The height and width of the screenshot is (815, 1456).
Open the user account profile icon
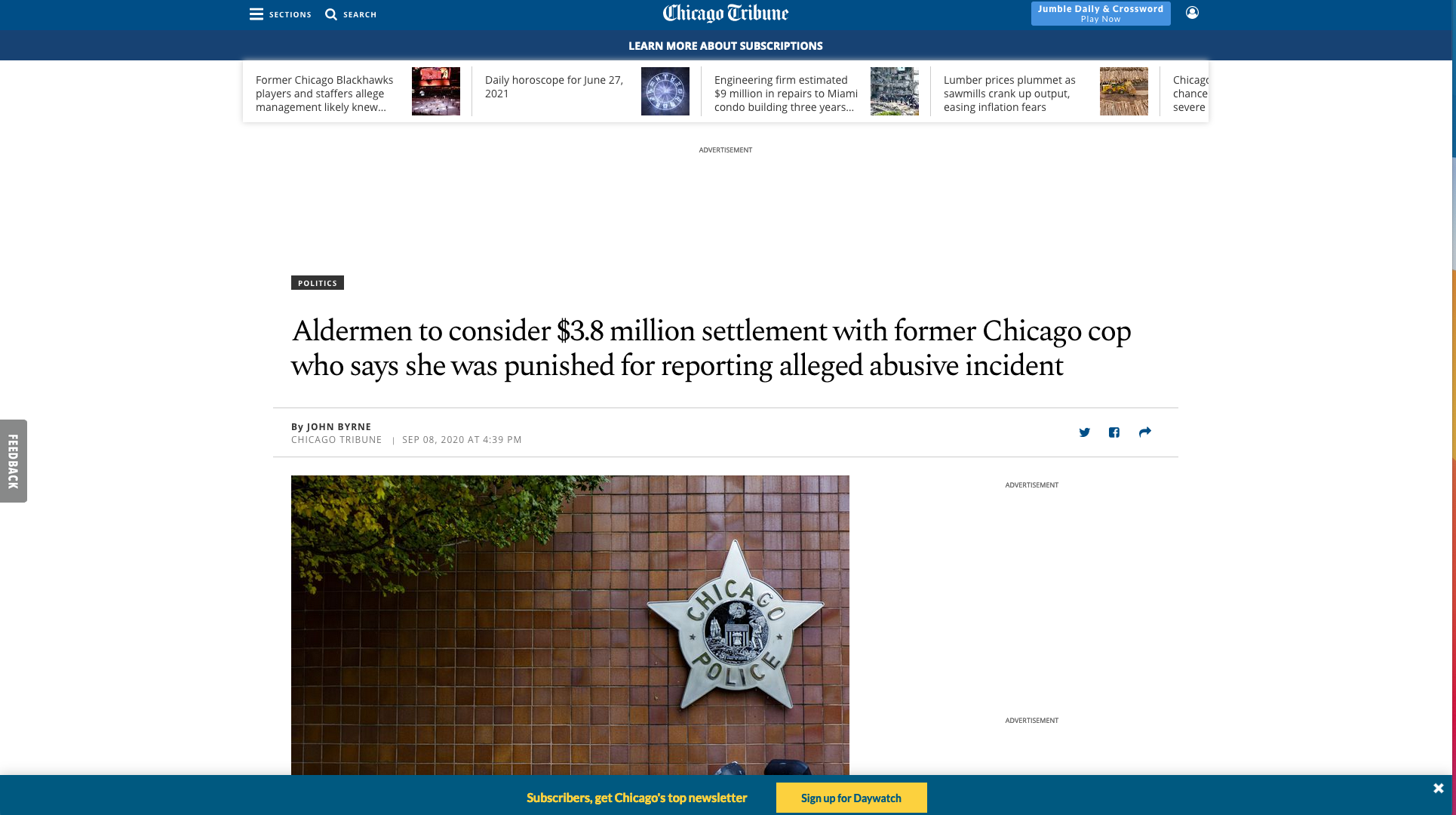tap(1192, 13)
